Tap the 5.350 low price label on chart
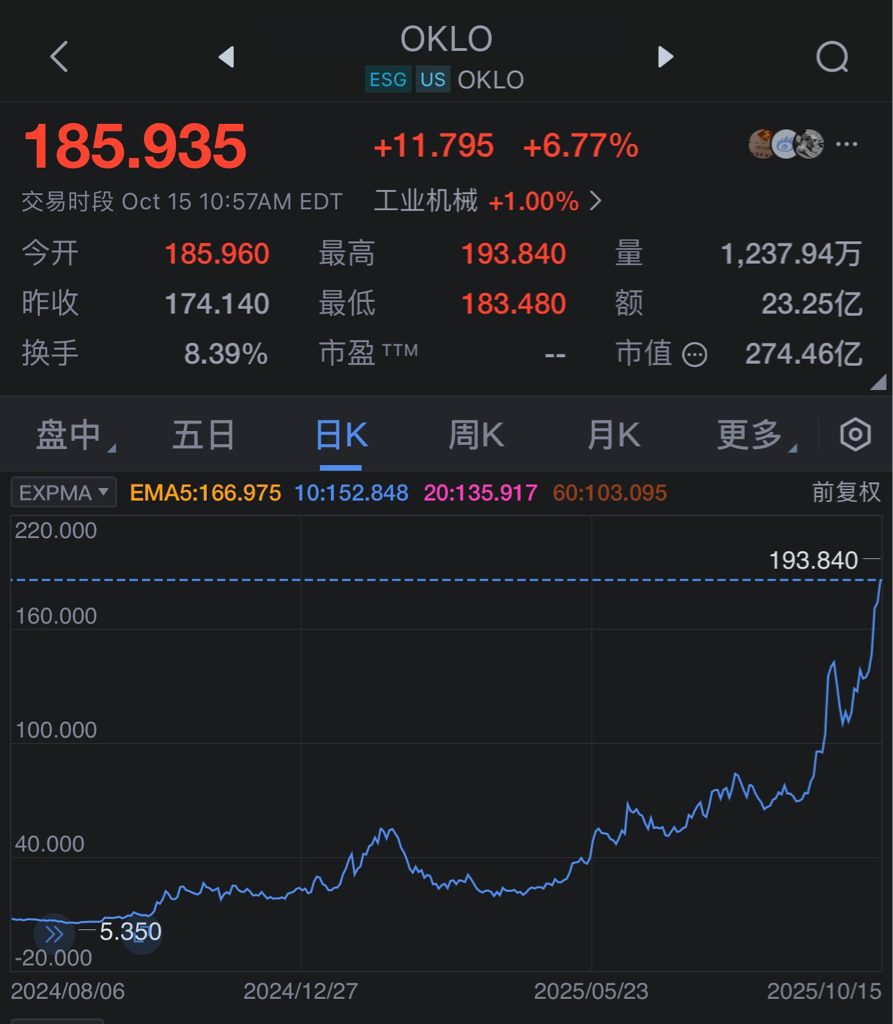 (x=130, y=931)
